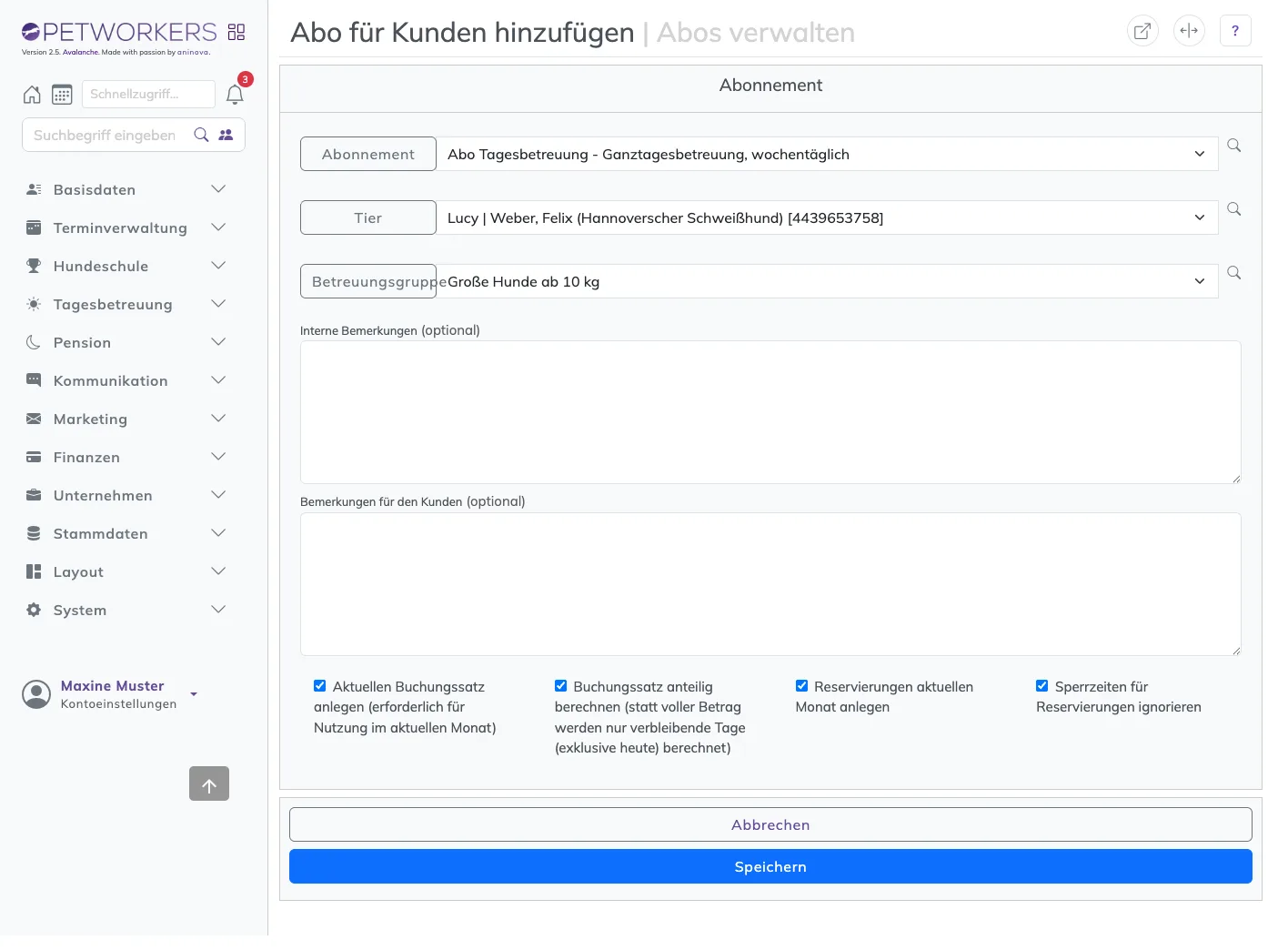Click the Unternehmen briefcase icon
This screenshot has height=950, width=1288.
click(x=34, y=495)
